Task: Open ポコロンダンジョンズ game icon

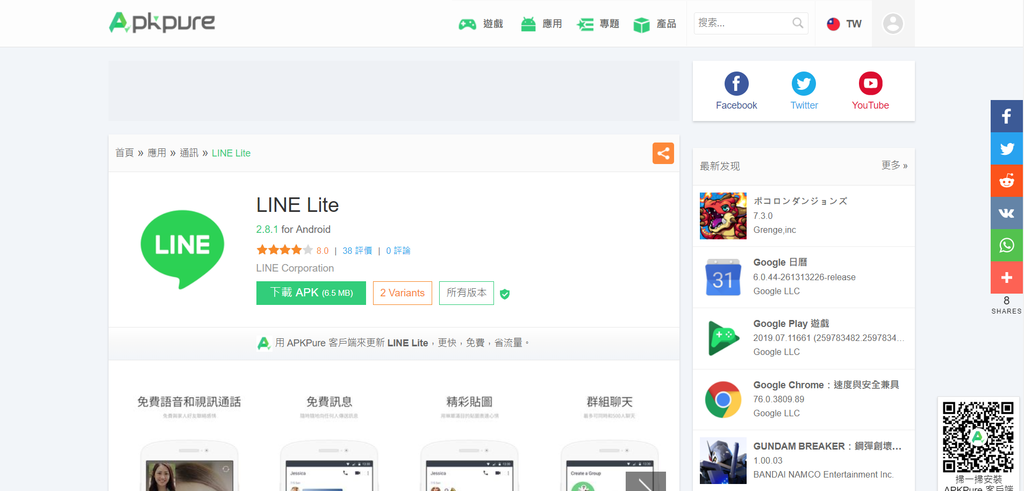Action: [x=723, y=215]
